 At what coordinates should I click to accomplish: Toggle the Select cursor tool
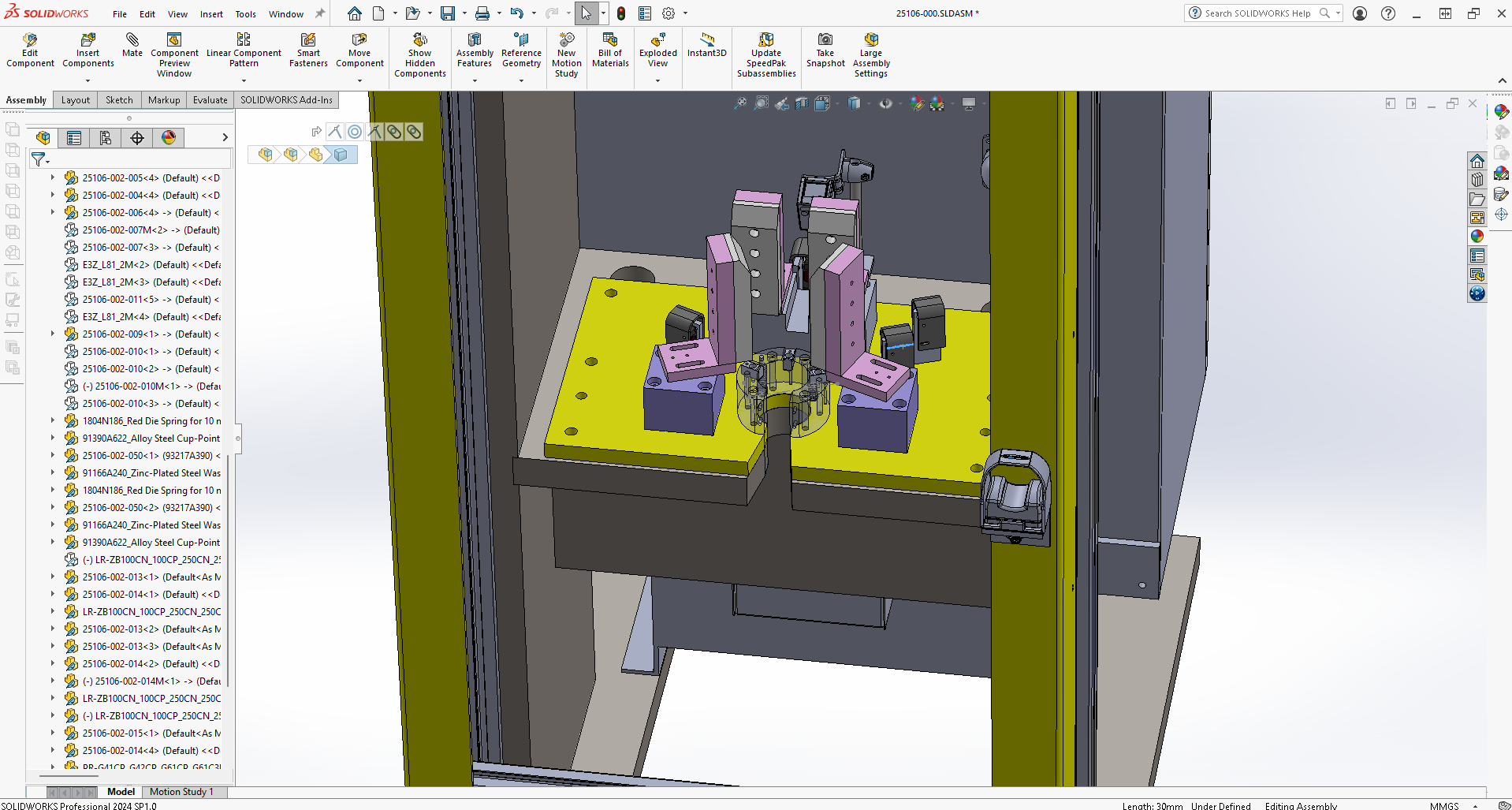[x=586, y=13]
